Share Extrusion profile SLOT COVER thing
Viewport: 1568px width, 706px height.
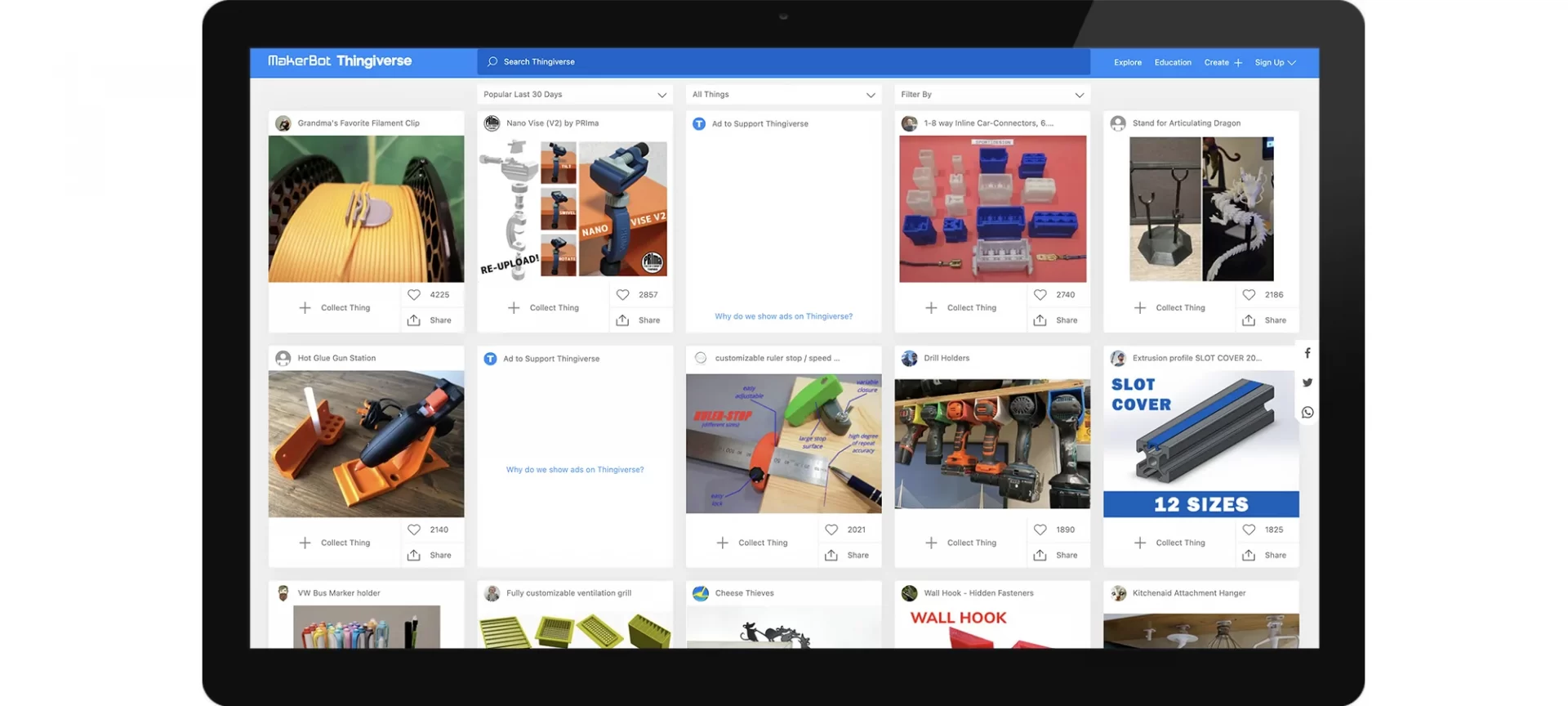1265,556
